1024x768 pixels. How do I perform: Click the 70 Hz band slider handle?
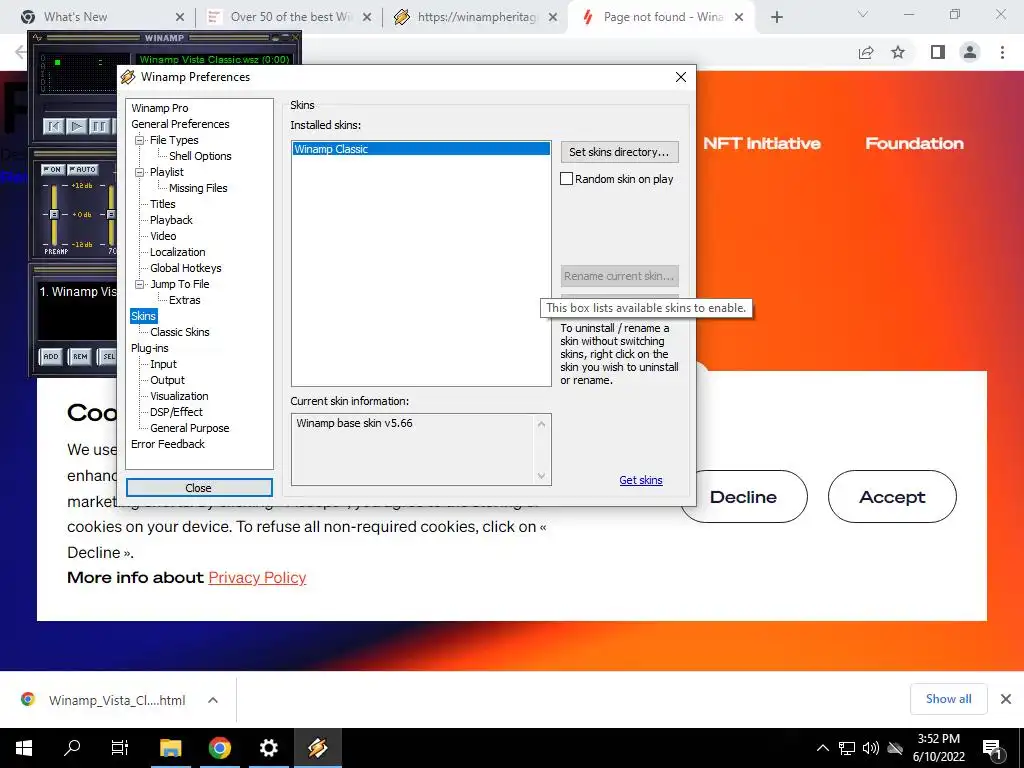click(111, 214)
